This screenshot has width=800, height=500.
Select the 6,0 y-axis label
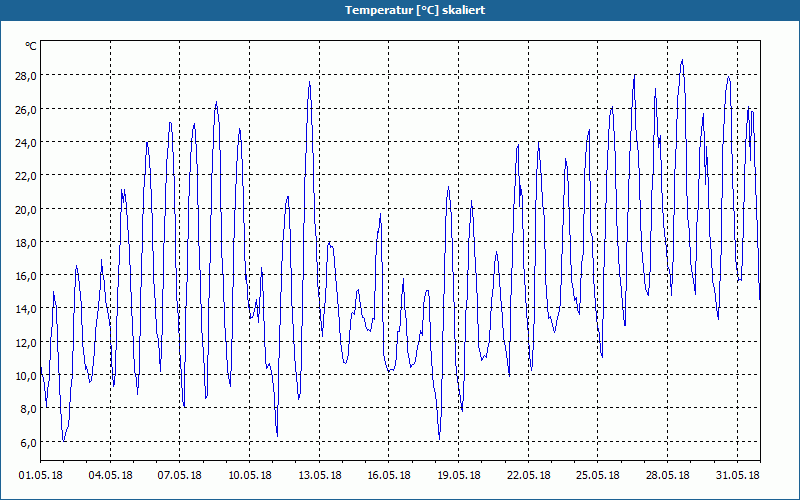pyautogui.click(x=28, y=443)
